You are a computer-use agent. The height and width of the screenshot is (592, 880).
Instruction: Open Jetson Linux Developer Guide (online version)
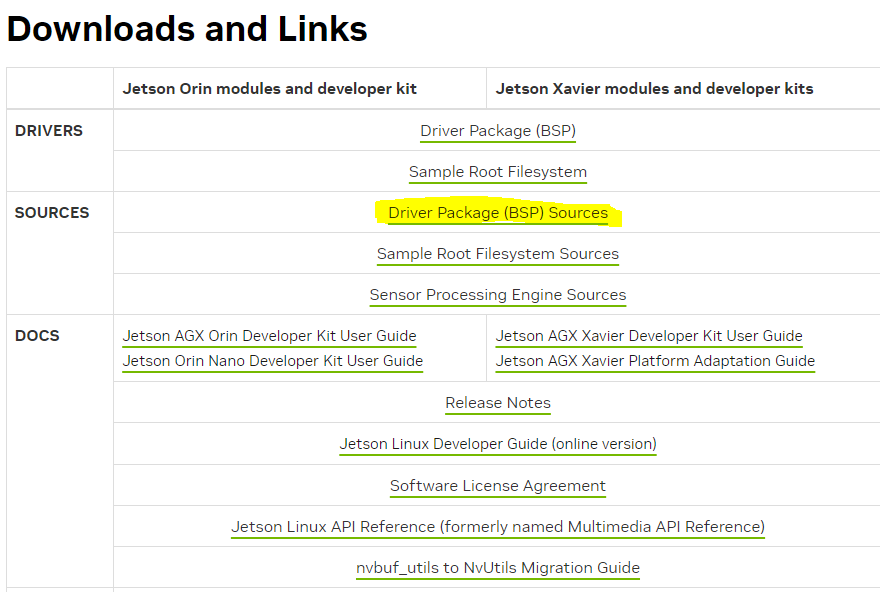tap(498, 444)
